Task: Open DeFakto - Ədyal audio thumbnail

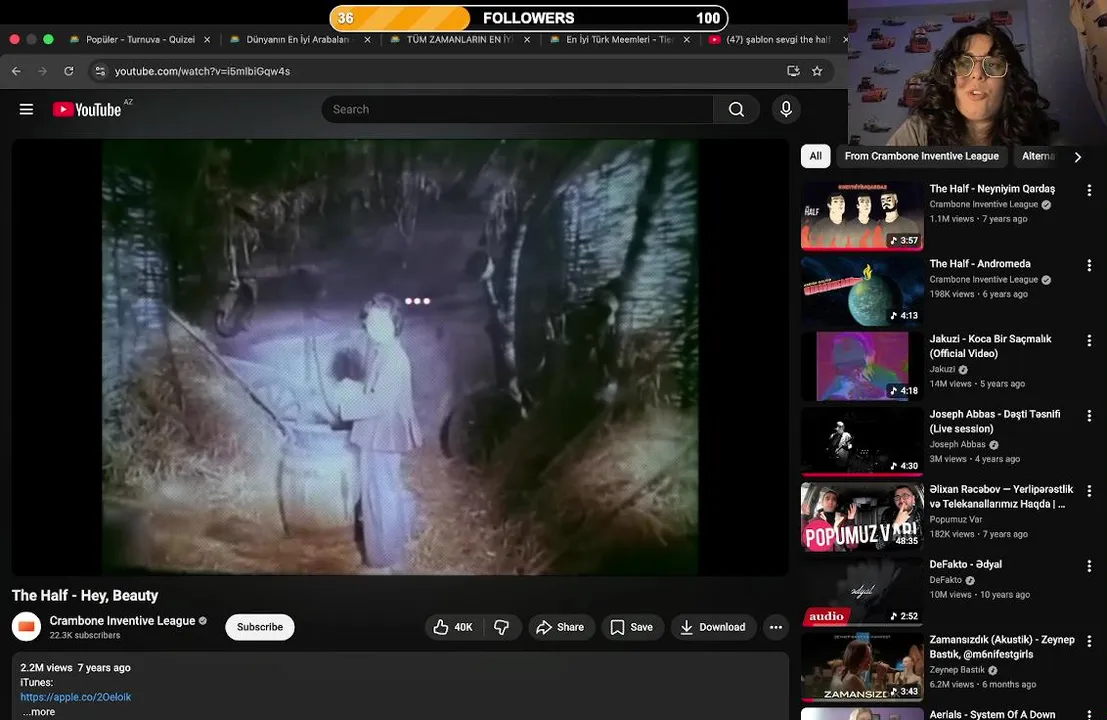Action: [x=862, y=592]
